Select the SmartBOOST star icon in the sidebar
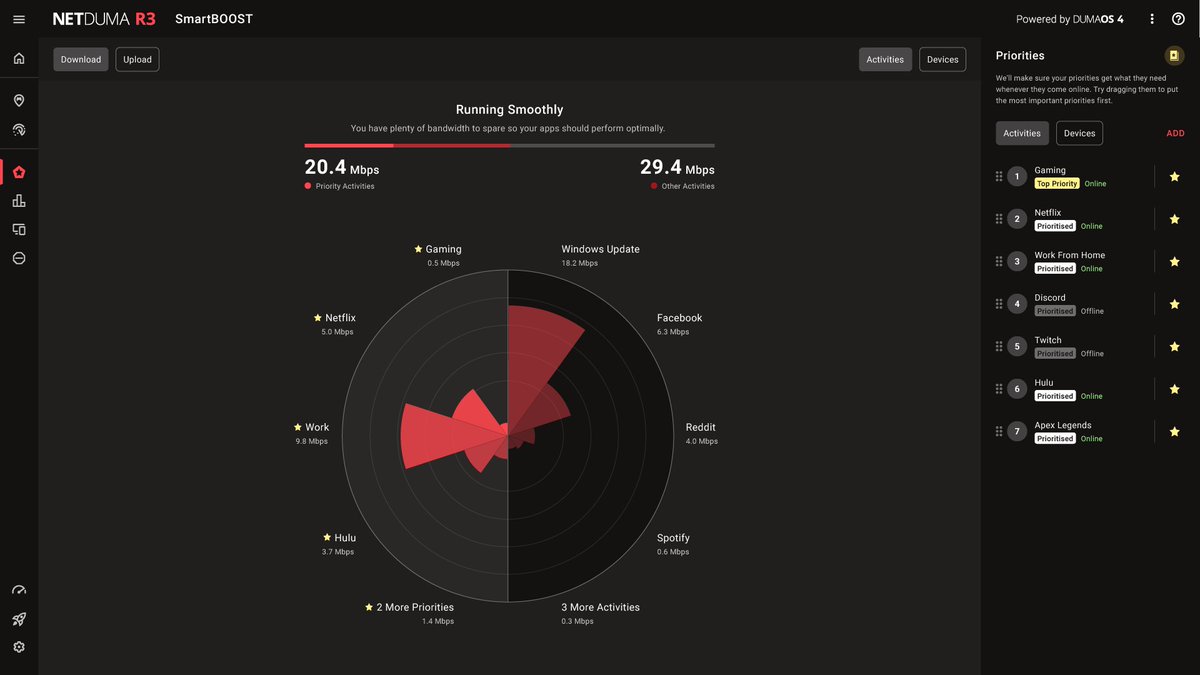This screenshot has height=675, width=1200. (18, 171)
